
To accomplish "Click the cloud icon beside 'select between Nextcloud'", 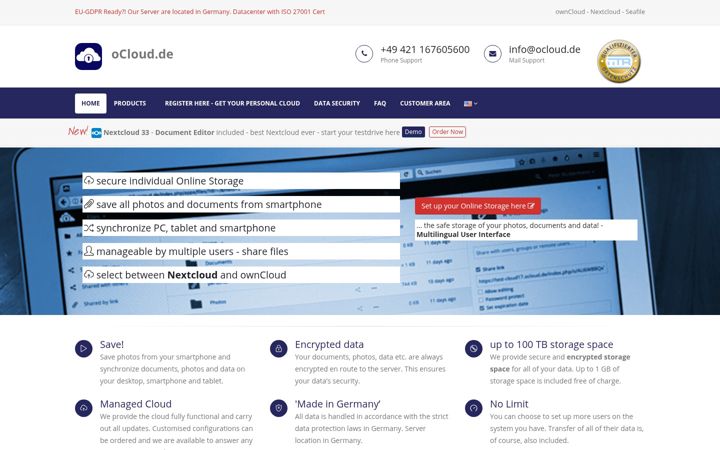I will click(89, 275).
